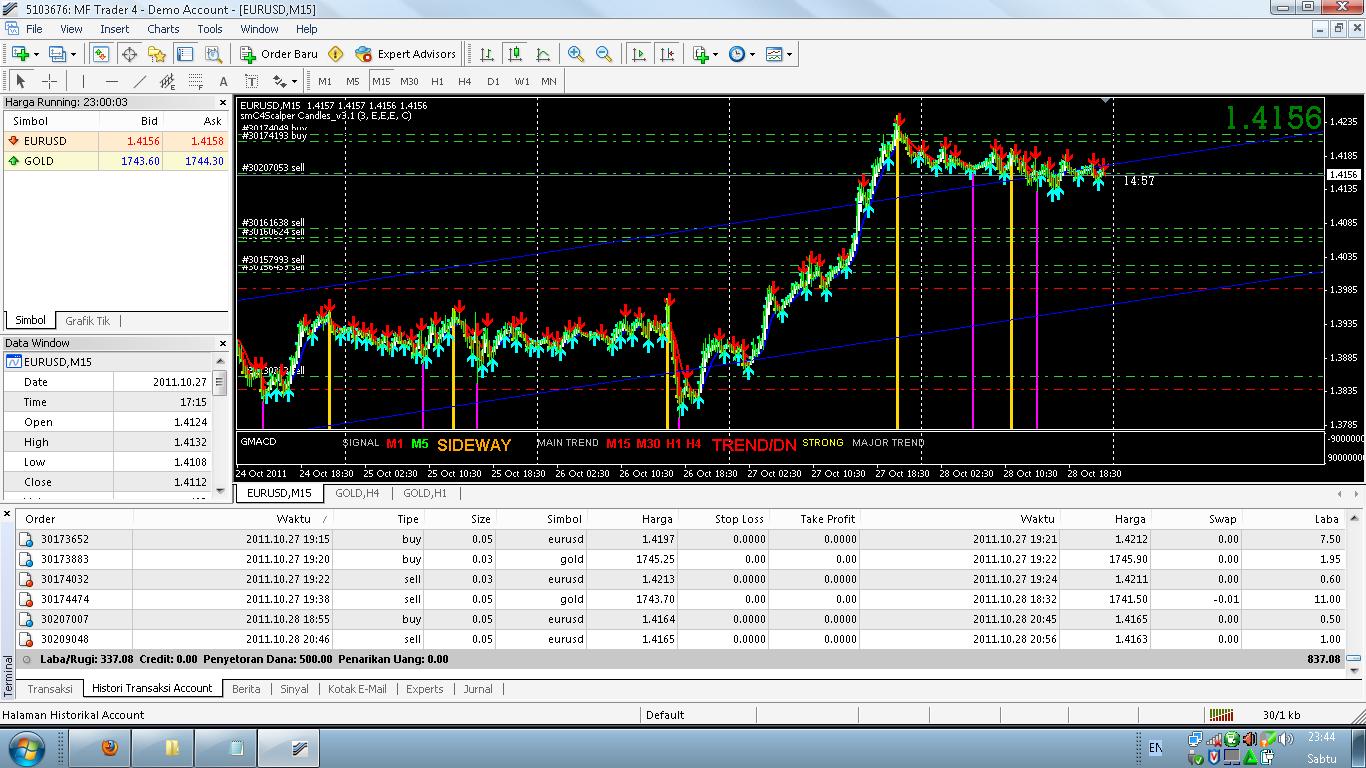
Task: Toggle the chart shift button
Action: click(x=667, y=54)
